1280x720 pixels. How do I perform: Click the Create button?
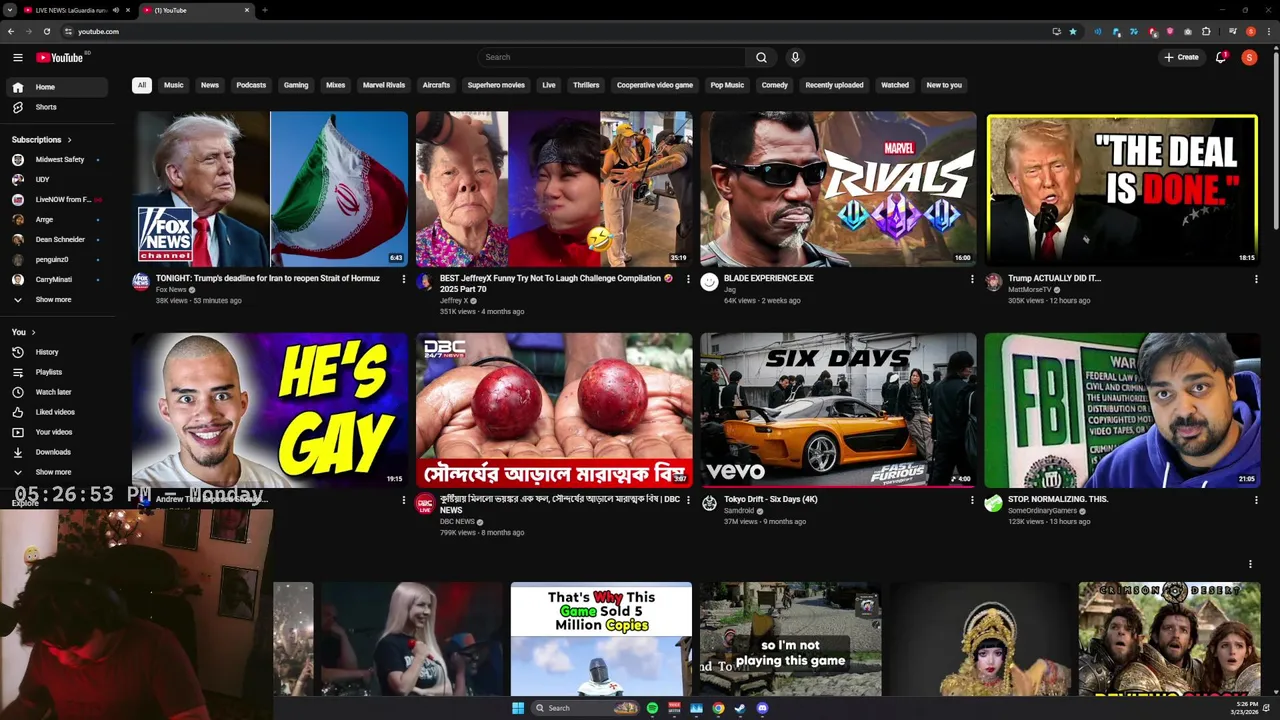[x=1181, y=57]
